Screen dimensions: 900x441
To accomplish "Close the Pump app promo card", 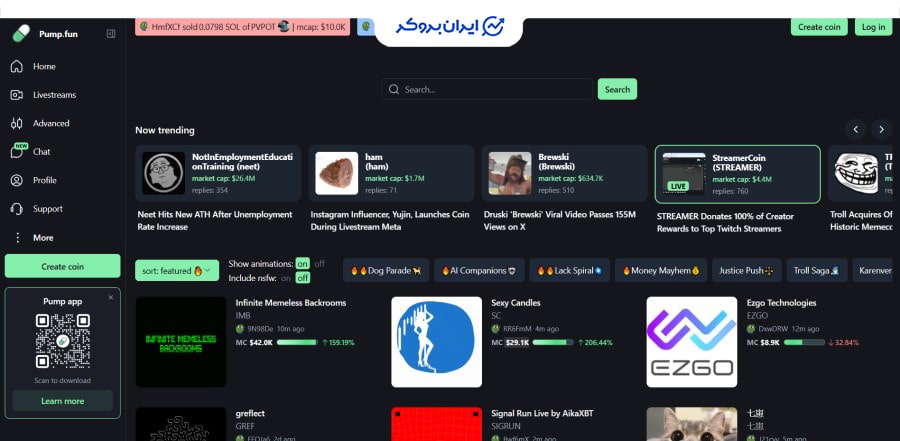I will pos(111,297).
